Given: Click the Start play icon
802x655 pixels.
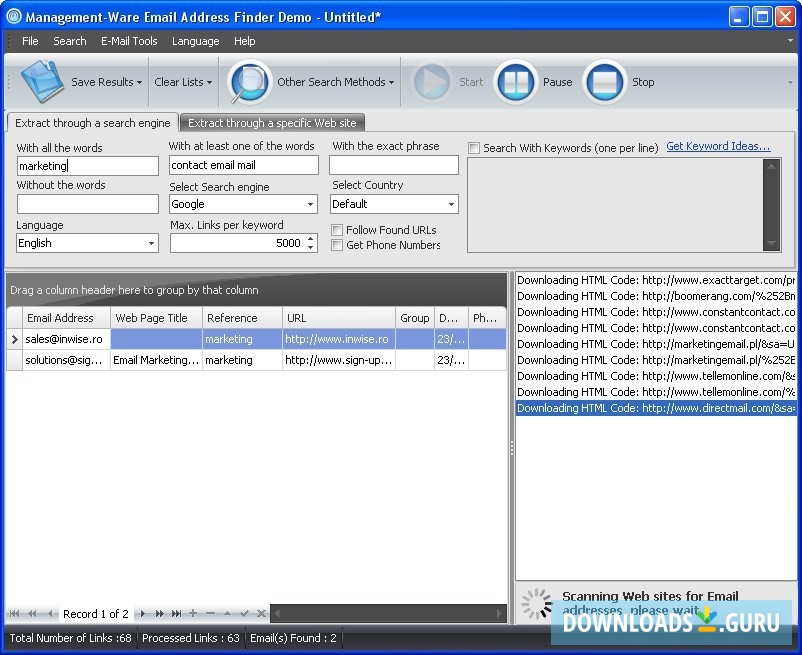Looking at the screenshot, I should [432, 82].
